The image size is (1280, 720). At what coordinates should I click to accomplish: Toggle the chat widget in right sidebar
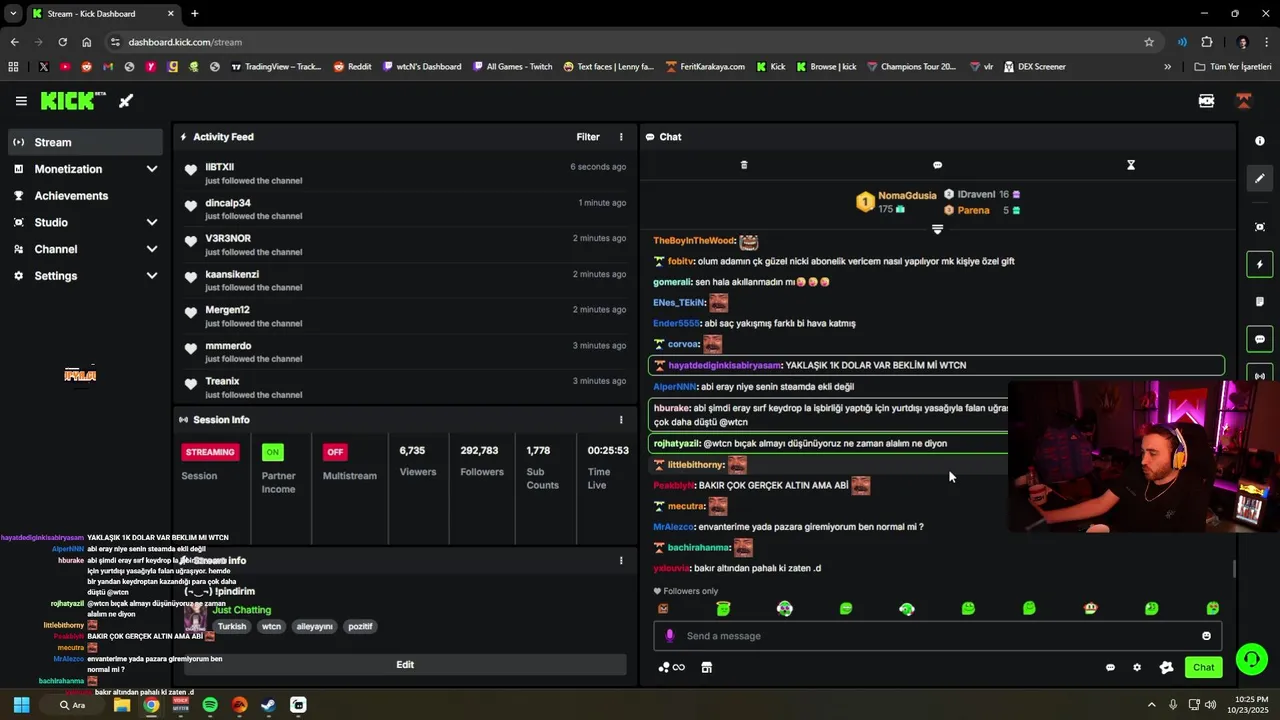tap(1260, 339)
